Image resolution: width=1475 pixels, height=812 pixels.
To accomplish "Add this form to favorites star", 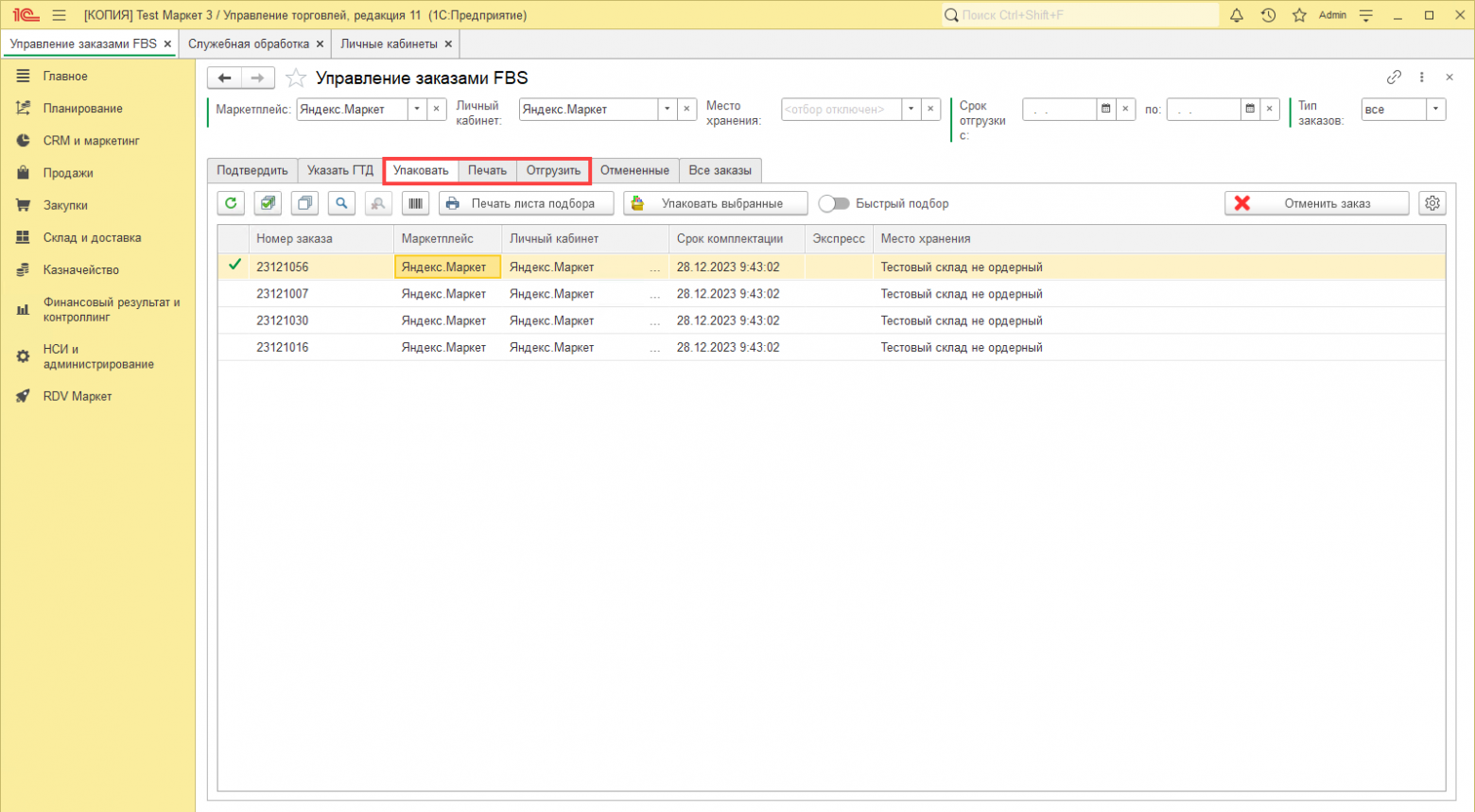I will 296,78.
